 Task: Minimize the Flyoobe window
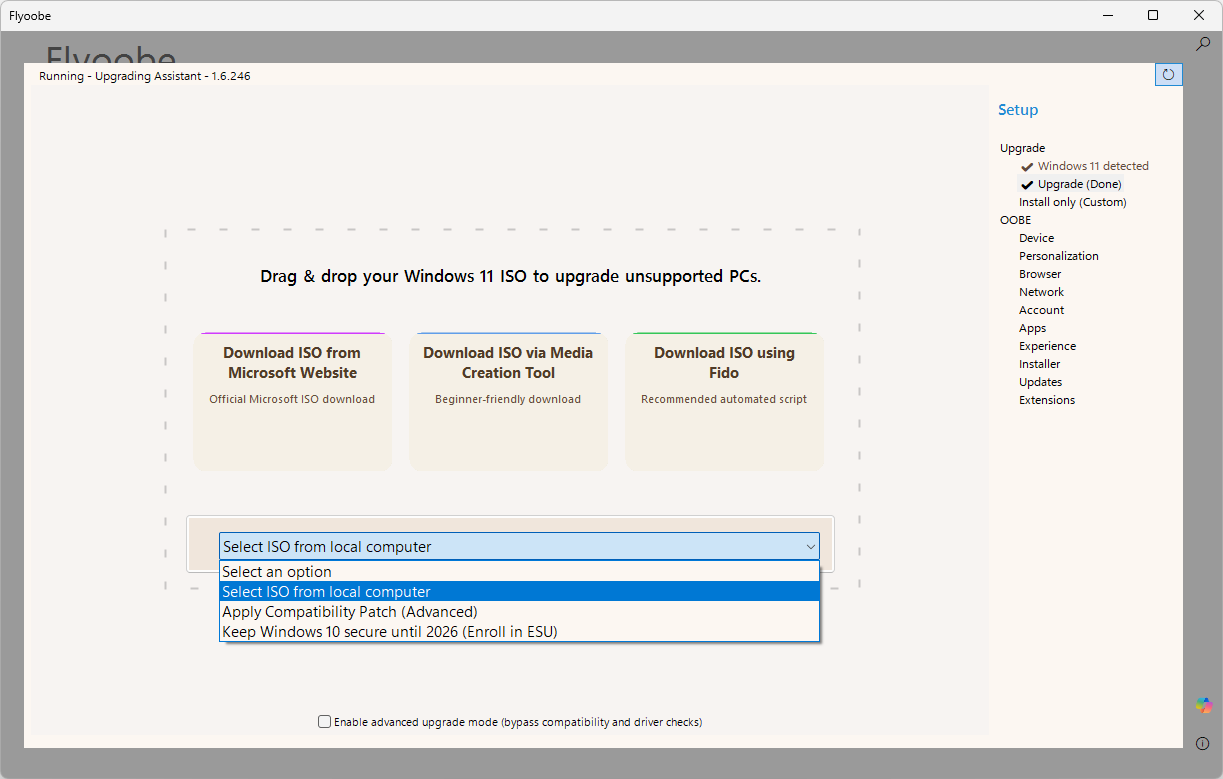click(1108, 15)
